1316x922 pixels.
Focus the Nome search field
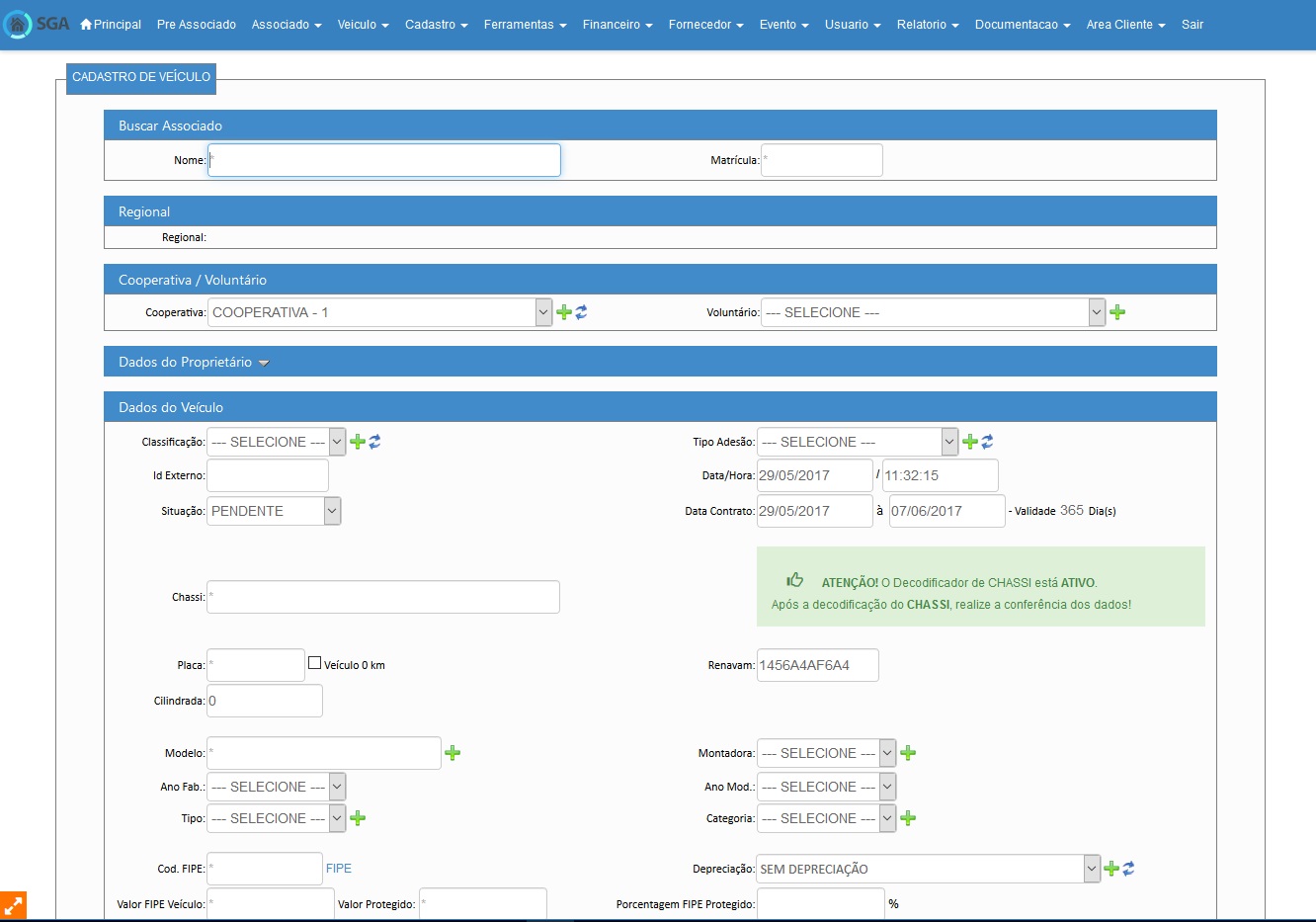tap(384, 160)
